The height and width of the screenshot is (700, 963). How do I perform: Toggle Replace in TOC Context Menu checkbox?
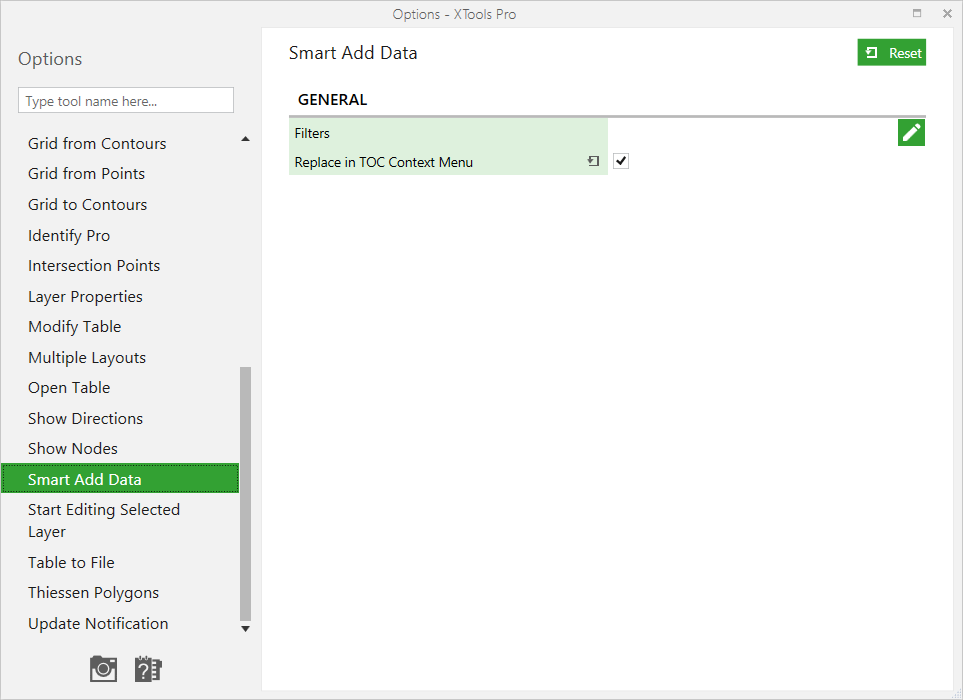tap(621, 161)
